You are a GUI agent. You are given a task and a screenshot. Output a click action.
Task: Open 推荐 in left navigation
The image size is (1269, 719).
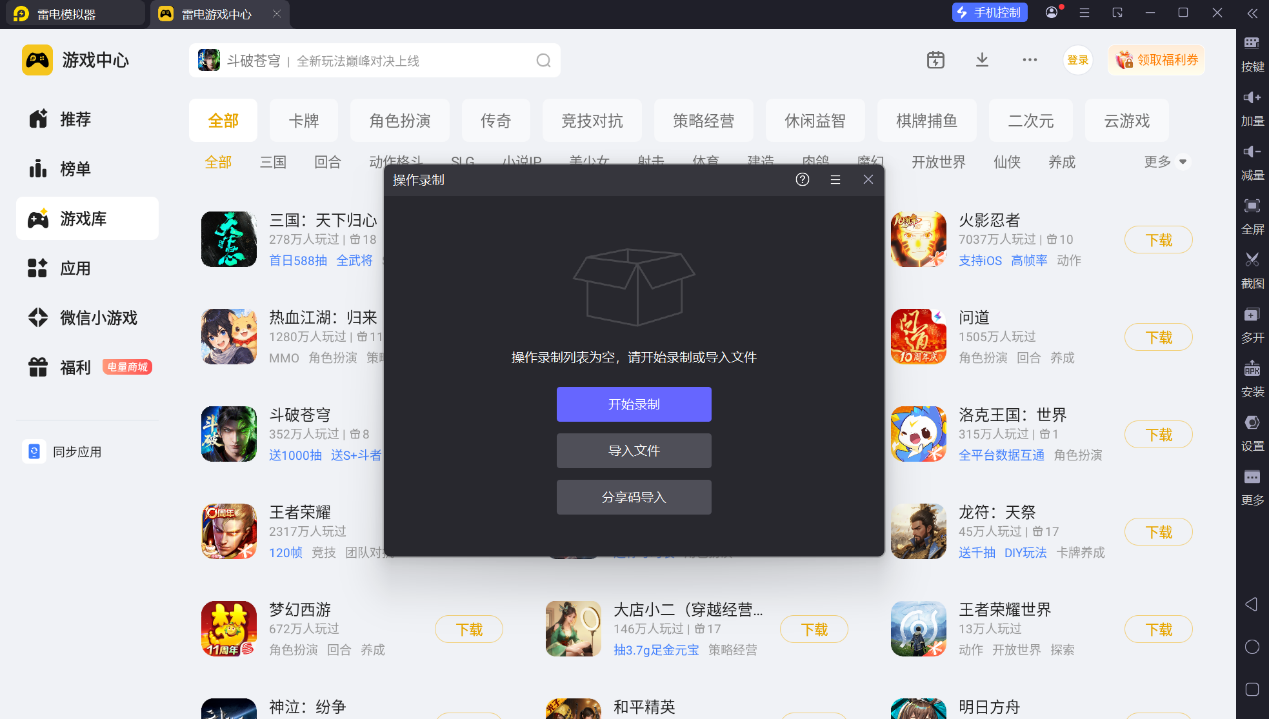87,119
